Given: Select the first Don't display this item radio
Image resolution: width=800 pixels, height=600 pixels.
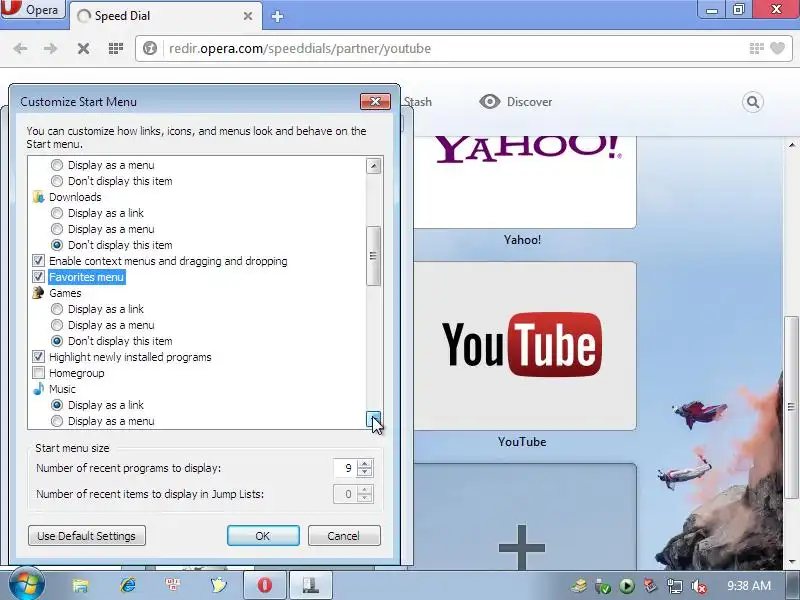Looking at the screenshot, I should pos(57,181).
